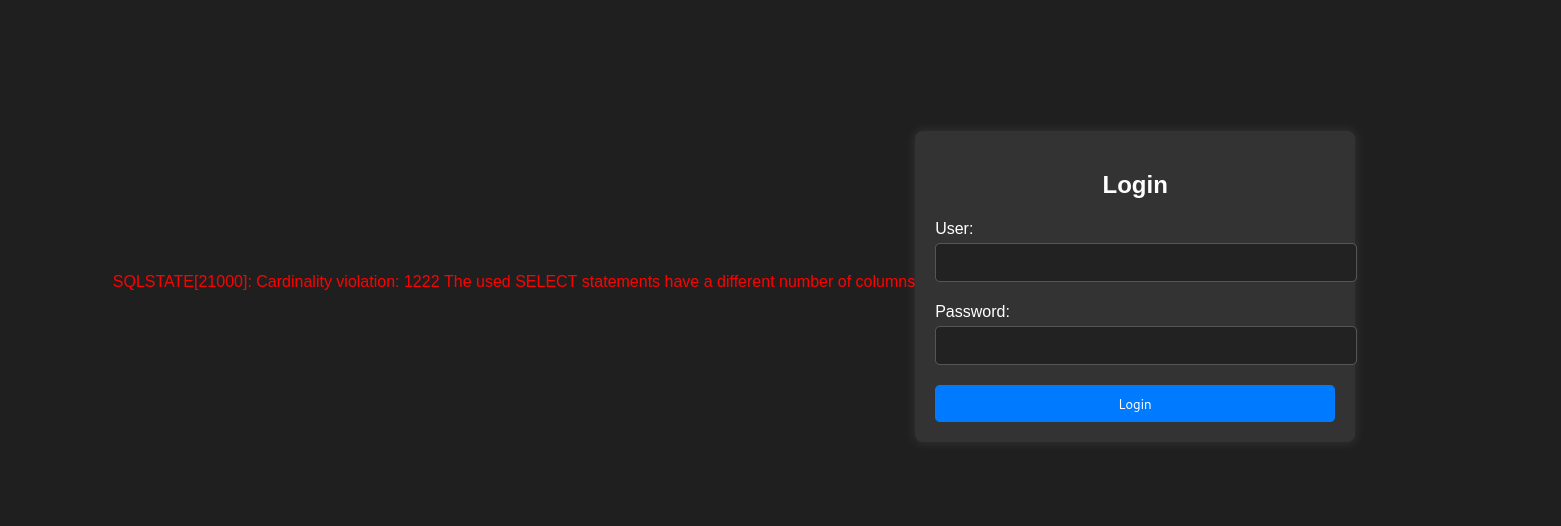
Task: Click the word "statements" in the error
Action: pyautogui.click(x=621, y=281)
